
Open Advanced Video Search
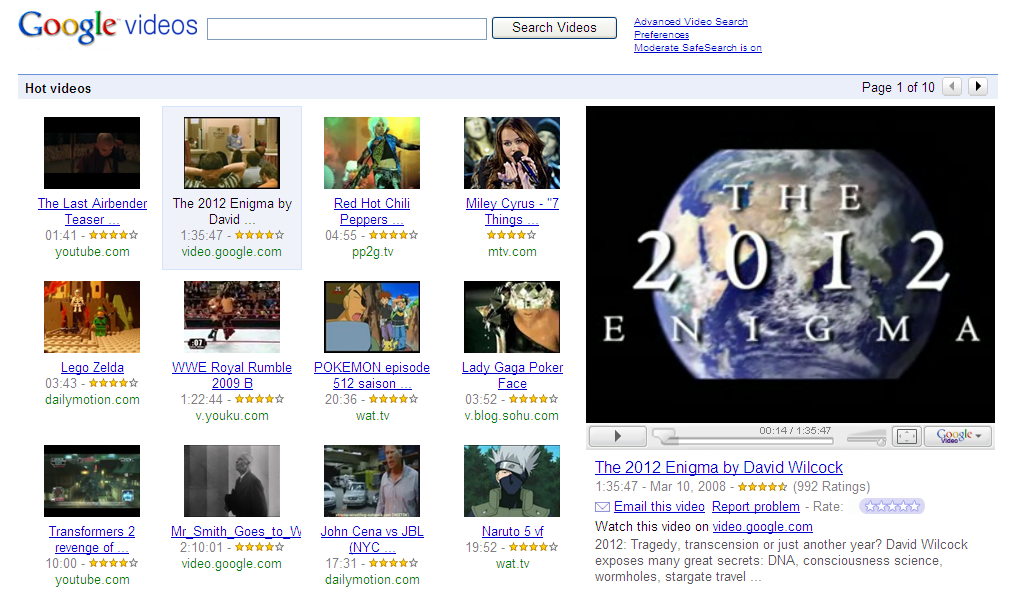pyautogui.click(x=691, y=22)
